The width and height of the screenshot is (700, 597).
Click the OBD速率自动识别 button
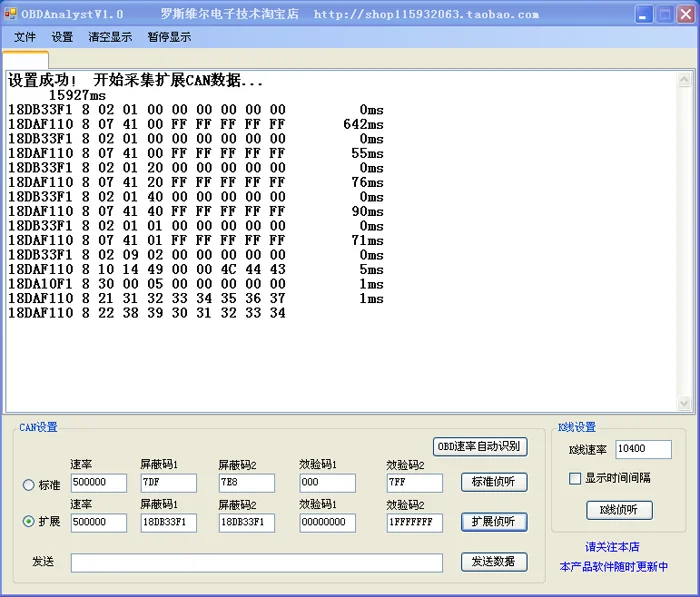pos(480,447)
